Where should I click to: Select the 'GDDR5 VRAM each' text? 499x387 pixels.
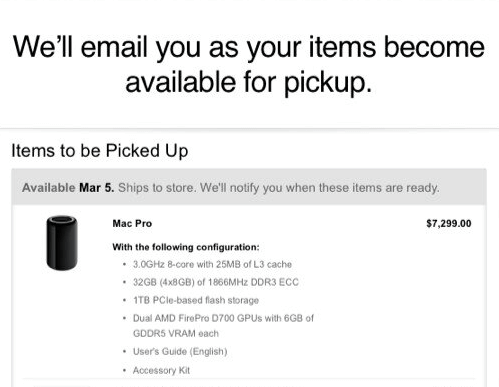point(176,334)
